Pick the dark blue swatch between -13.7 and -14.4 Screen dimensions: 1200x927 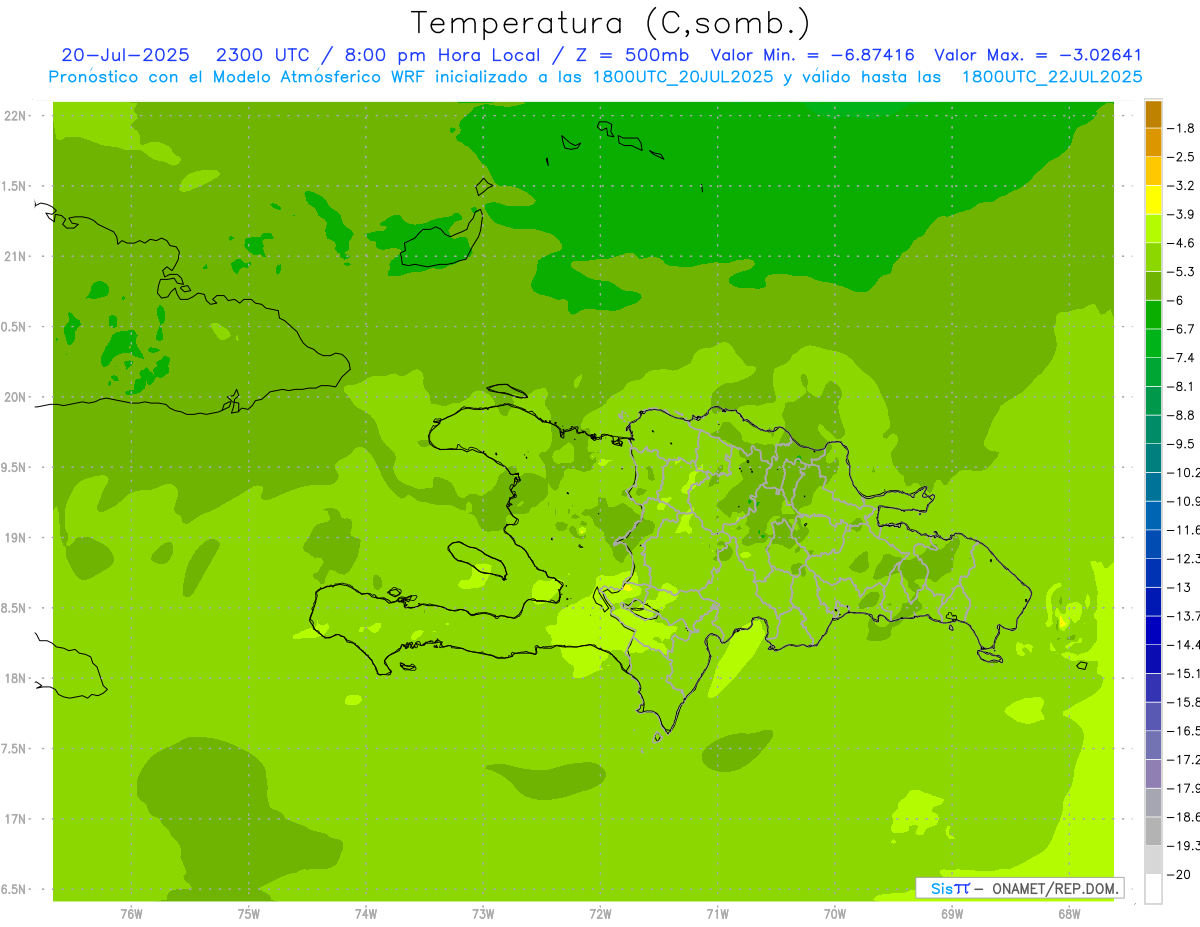pyautogui.click(x=1153, y=630)
